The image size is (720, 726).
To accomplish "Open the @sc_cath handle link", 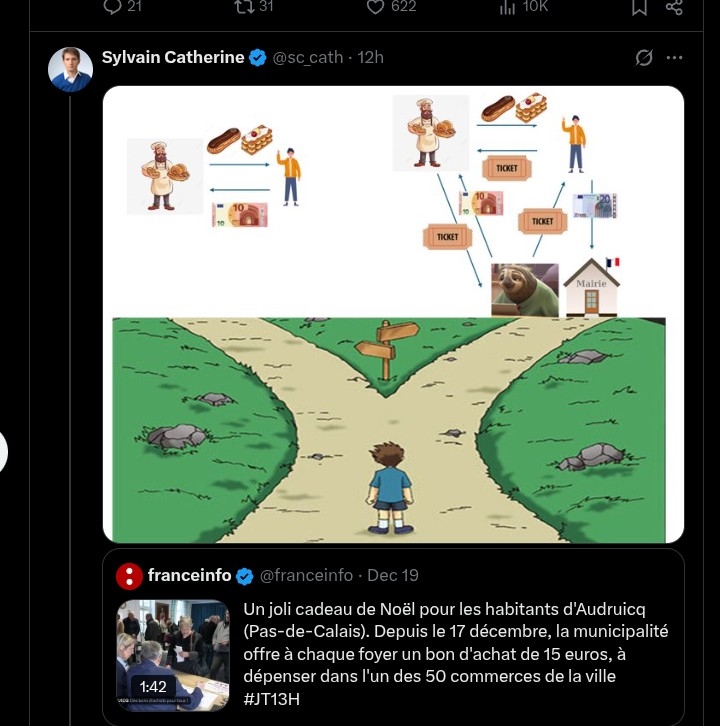I will point(308,58).
